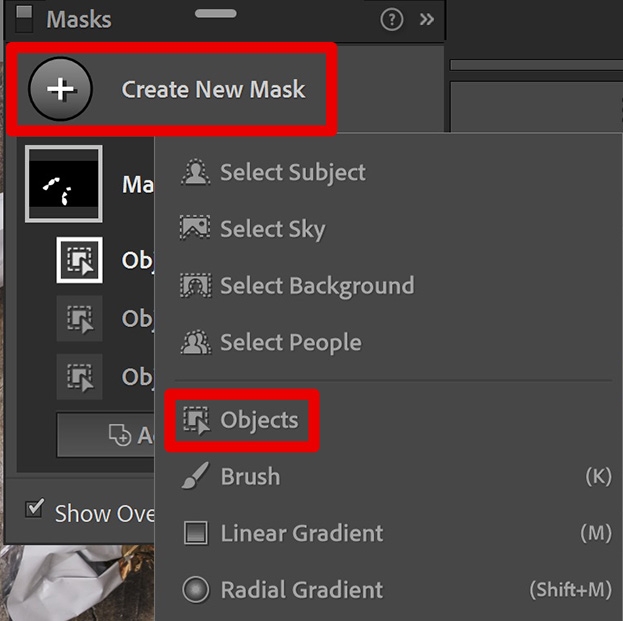
Task: Grab the Masks panel drag handle bar
Action: point(216,14)
